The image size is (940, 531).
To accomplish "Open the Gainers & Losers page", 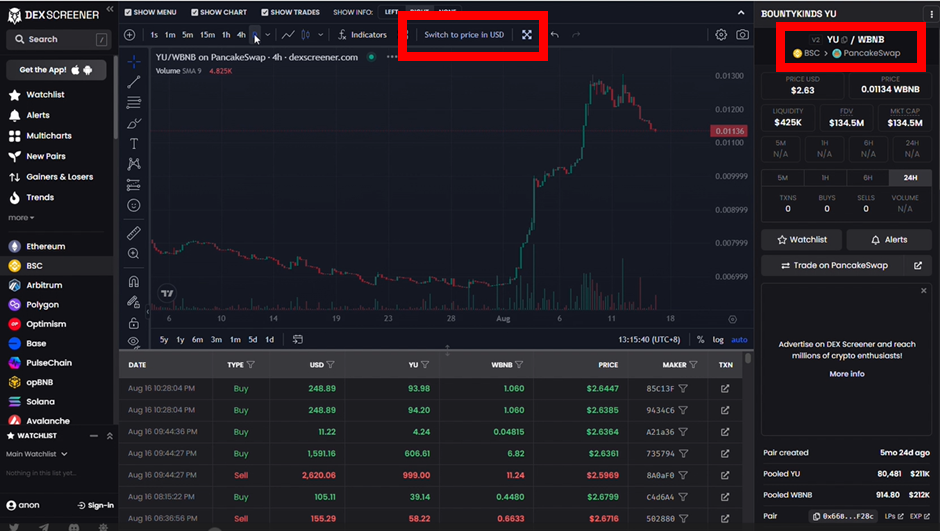I will [x=57, y=177].
